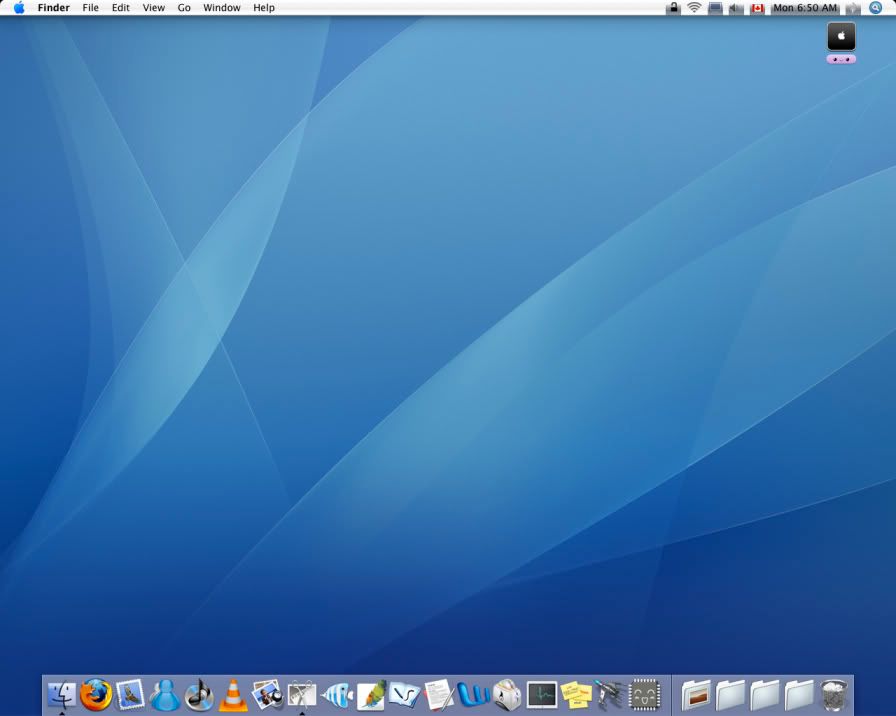Launch Microsoft Word from the dock

tap(473, 694)
